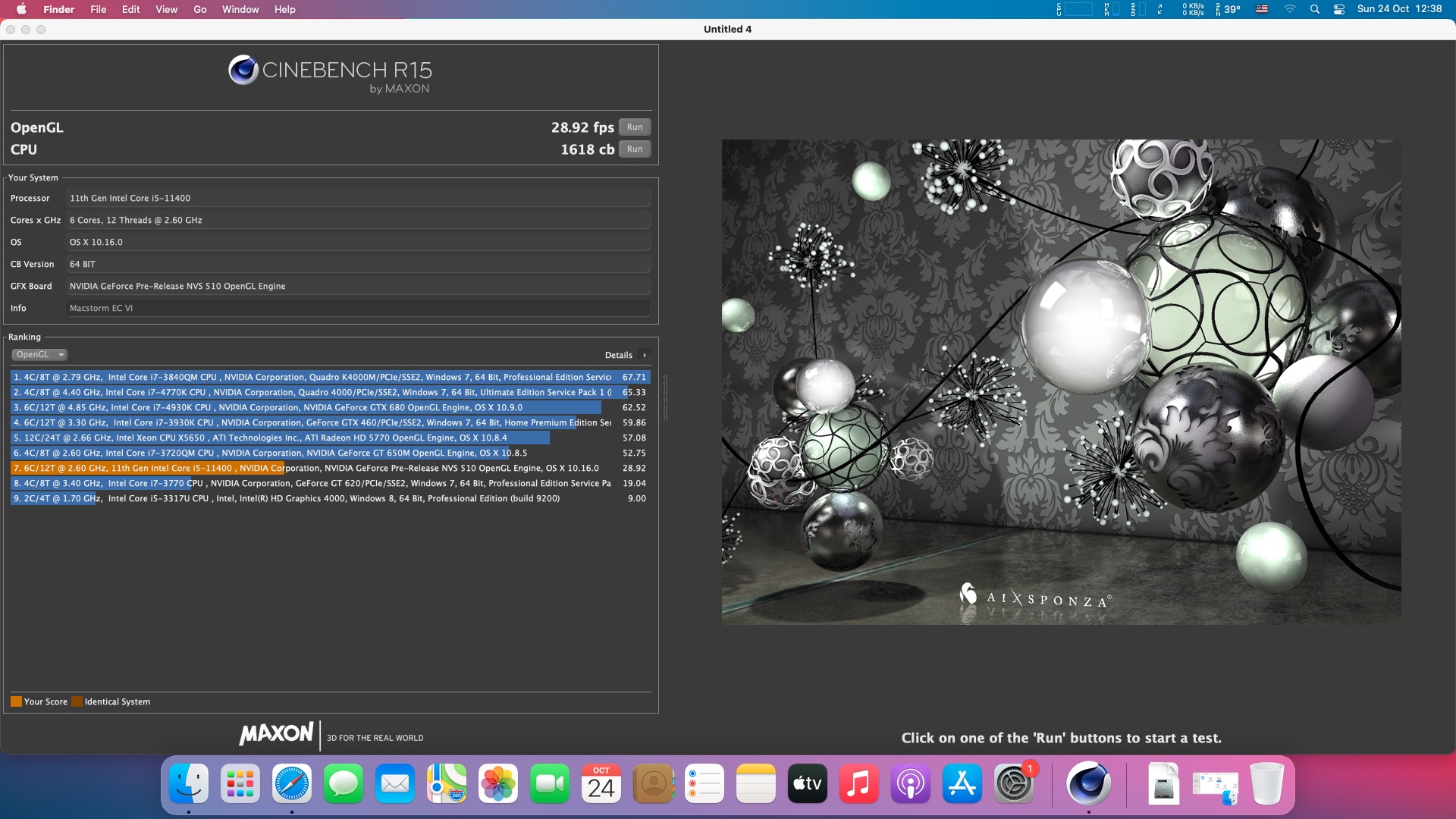Open the Cinebench app in the dock
This screenshot has width=1456, height=819.
pyautogui.click(x=1088, y=783)
